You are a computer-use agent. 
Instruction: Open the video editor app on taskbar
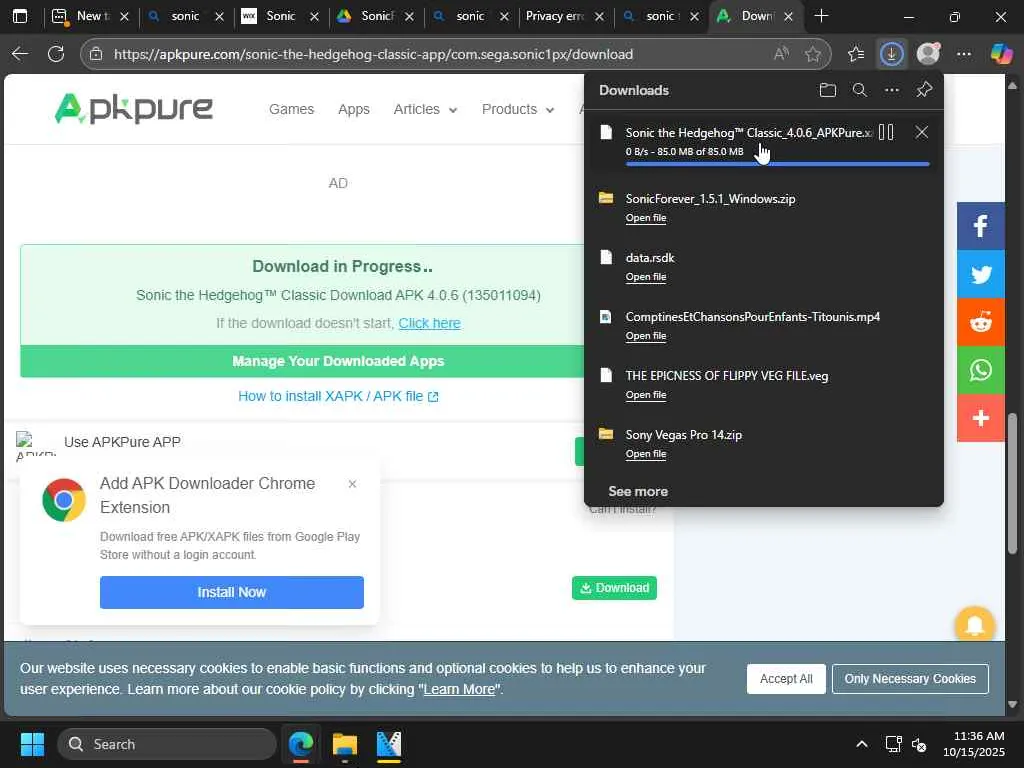click(389, 744)
